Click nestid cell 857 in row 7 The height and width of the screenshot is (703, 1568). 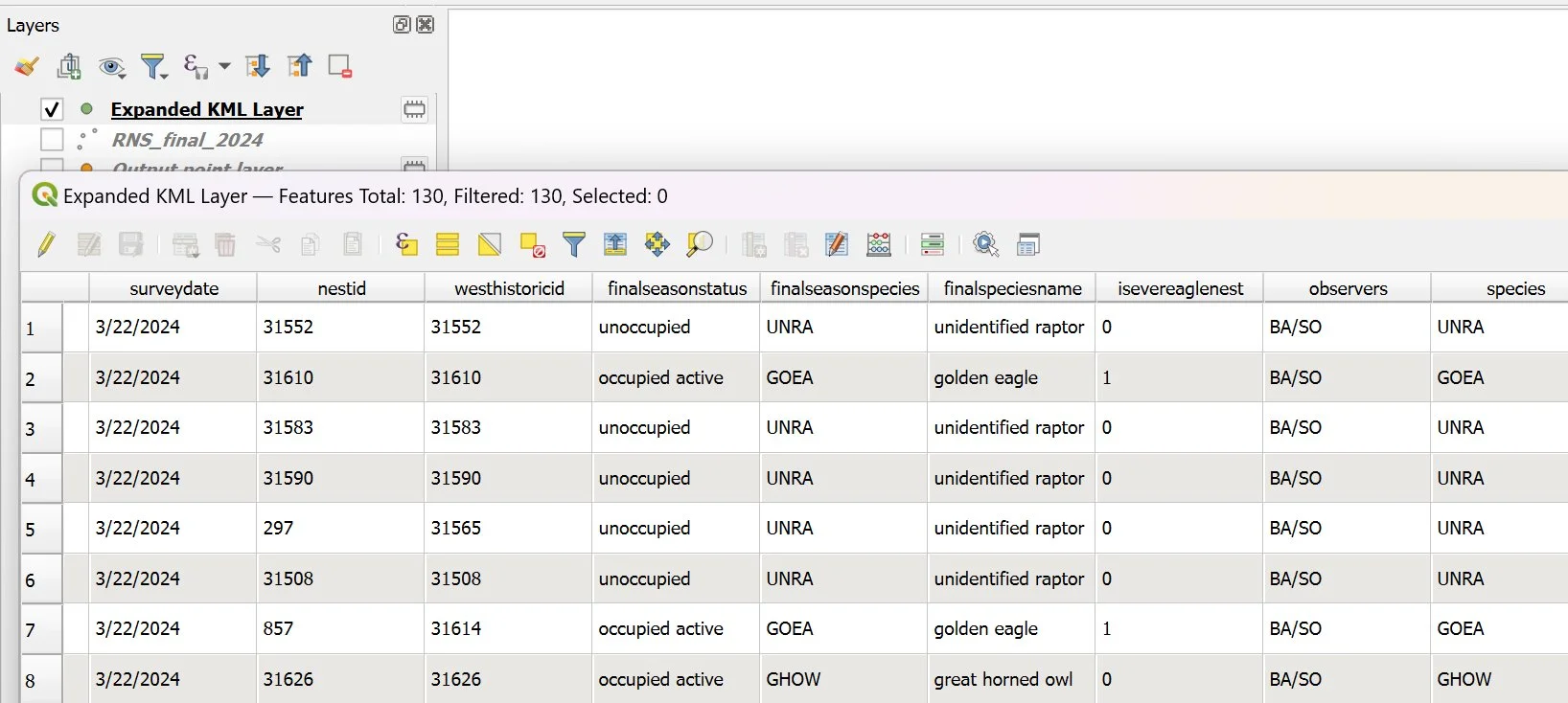pos(340,628)
